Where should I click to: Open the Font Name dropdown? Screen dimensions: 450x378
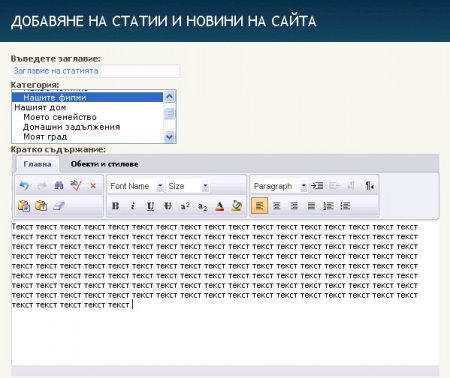click(136, 186)
